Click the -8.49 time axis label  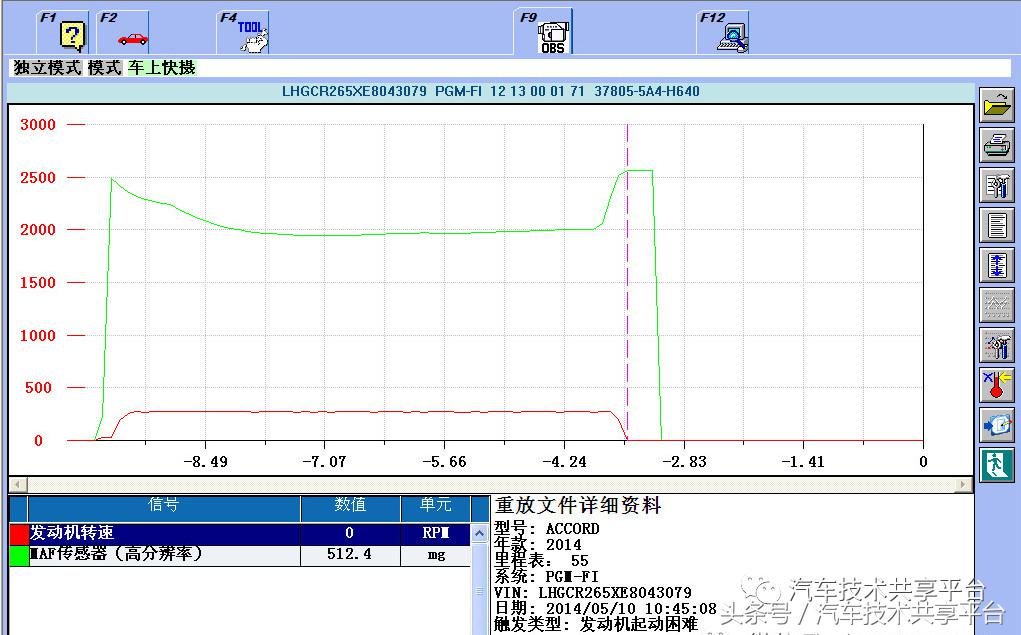pyautogui.click(x=206, y=462)
